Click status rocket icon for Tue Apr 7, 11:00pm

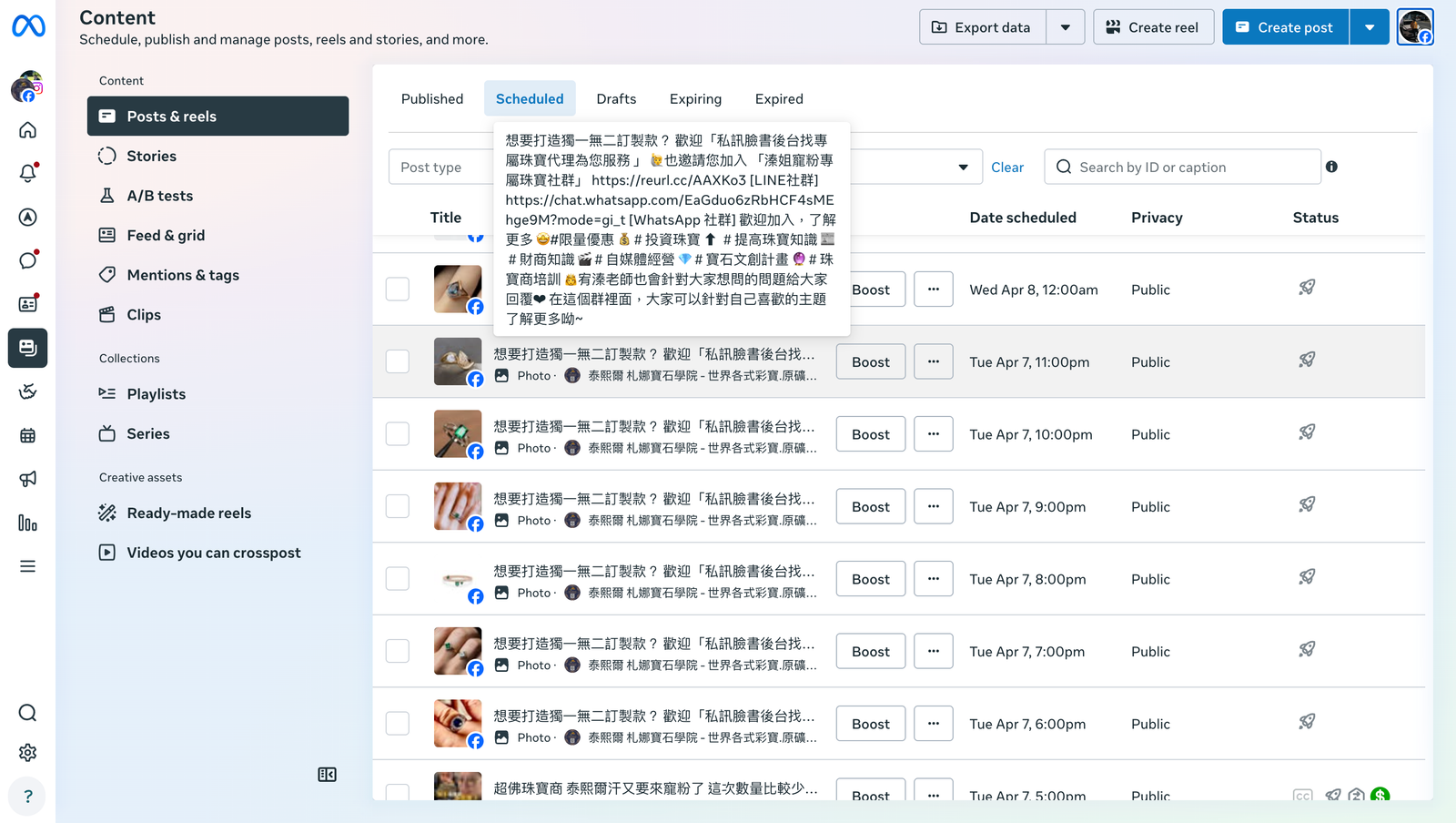(x=1307, y=361)
